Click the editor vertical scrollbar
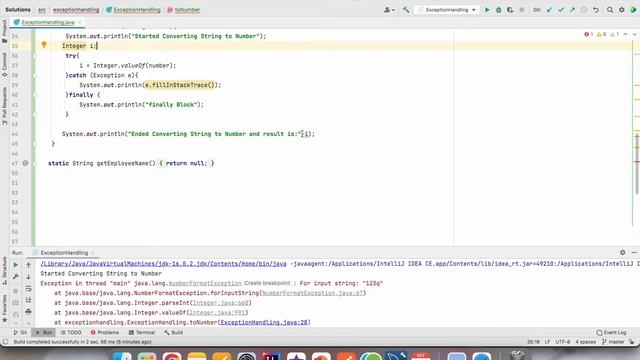The height and width of the screenshot is (360, 640). [x=637, y=164]
